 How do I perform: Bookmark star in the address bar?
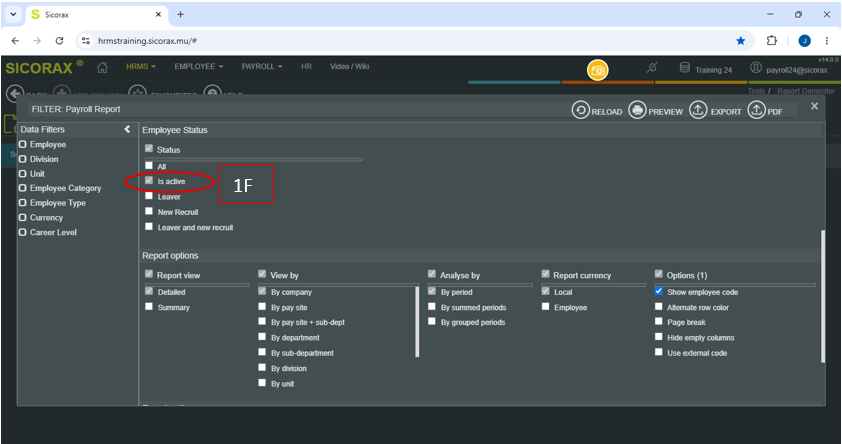pyautogui.click(x=741, y=41)
